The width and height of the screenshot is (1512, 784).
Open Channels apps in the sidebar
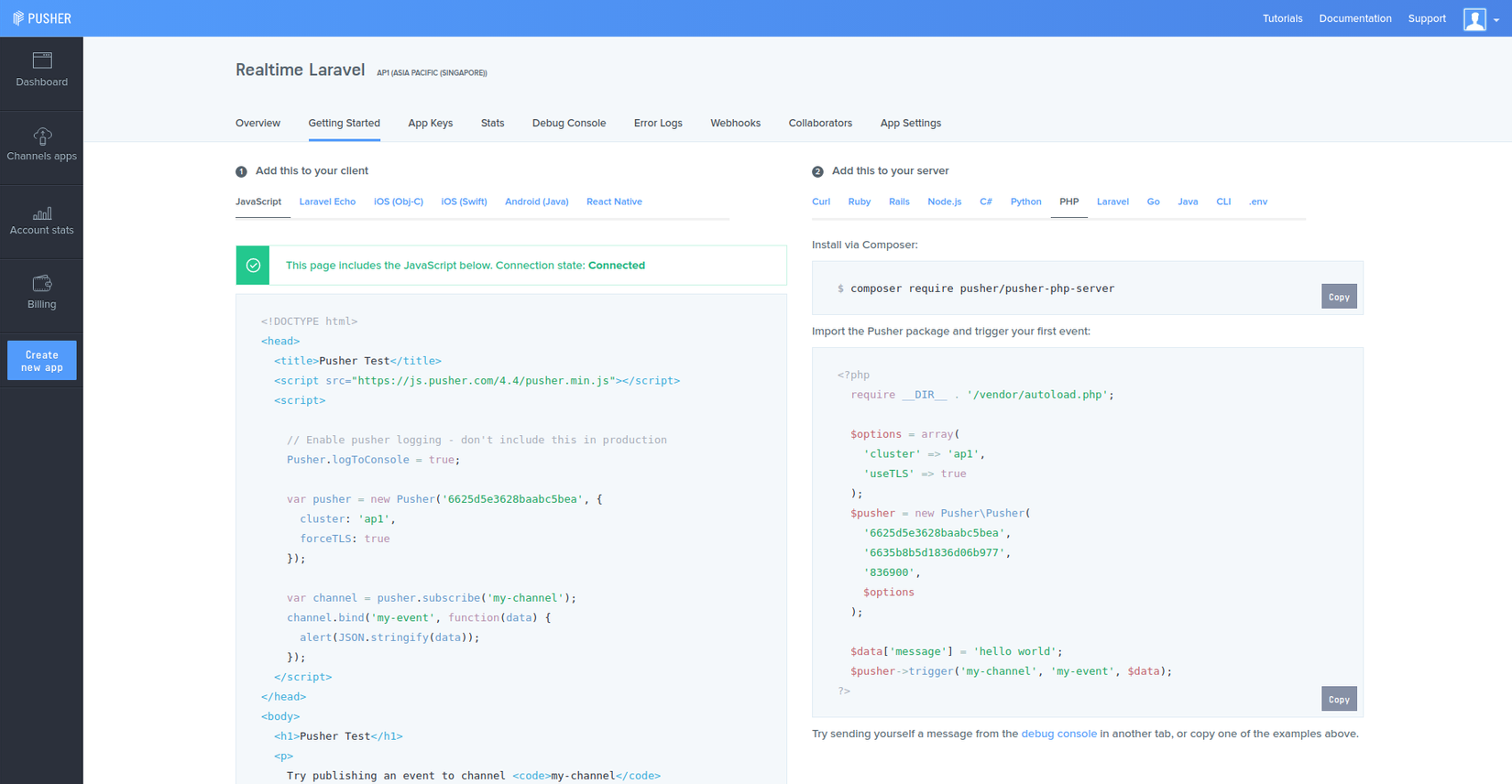pos(41,145)
